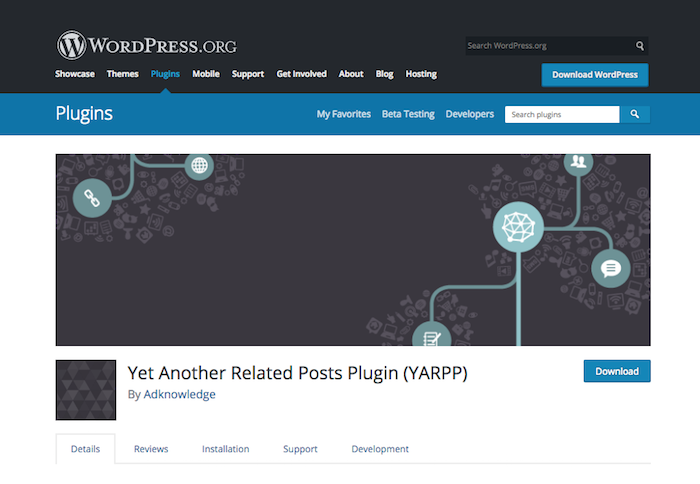Screen dimensions: 700x484
Task: Switch to the plugin Support tab
Action: coord(300,449)
